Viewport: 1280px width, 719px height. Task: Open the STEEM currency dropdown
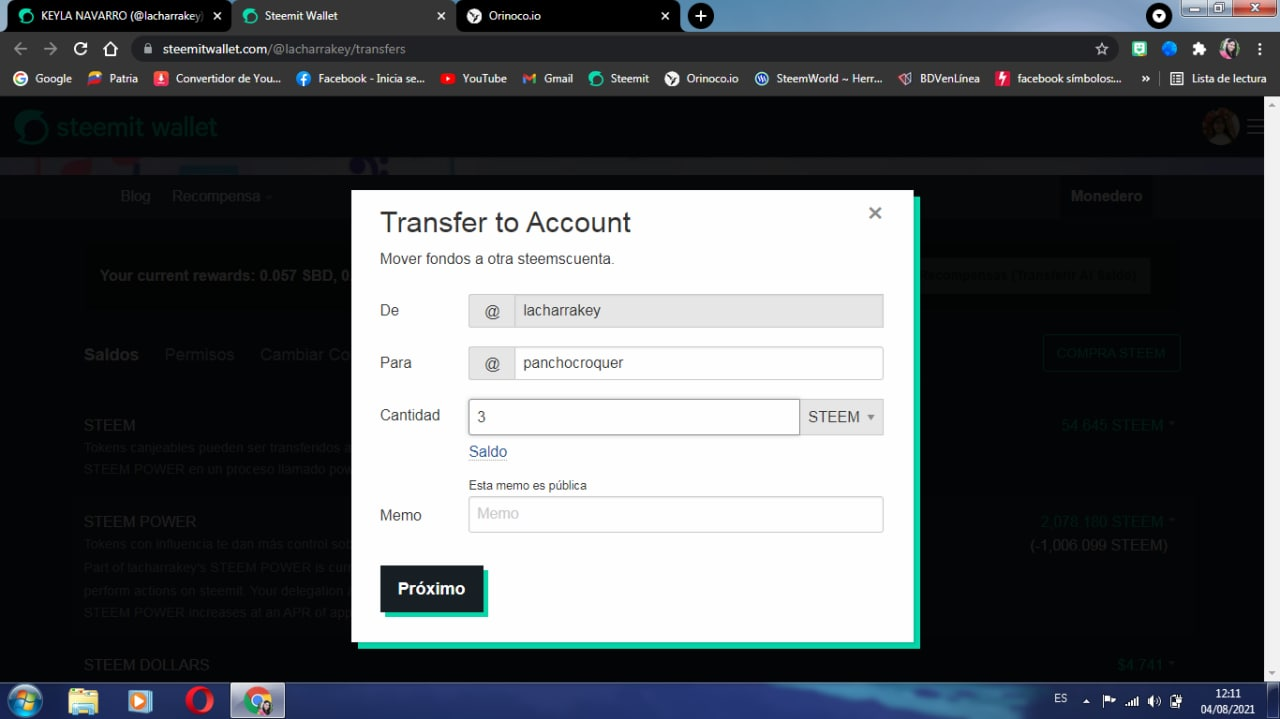(841, 417)
